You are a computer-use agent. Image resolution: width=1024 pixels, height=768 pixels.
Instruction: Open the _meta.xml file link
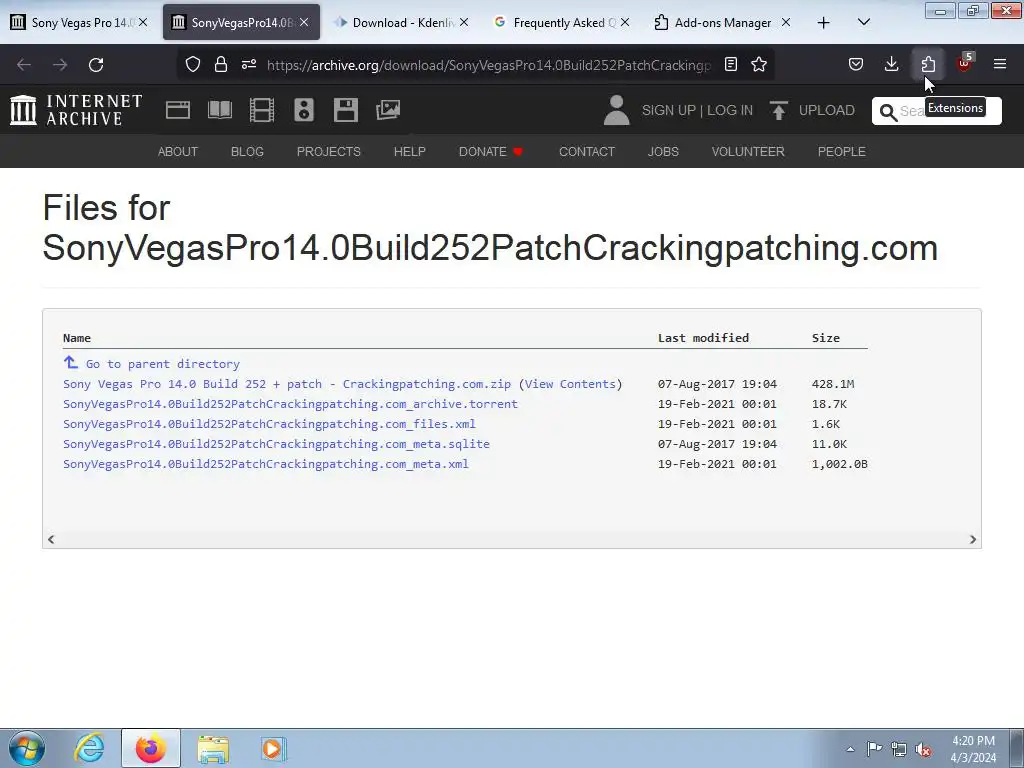(x=266, y=464)
